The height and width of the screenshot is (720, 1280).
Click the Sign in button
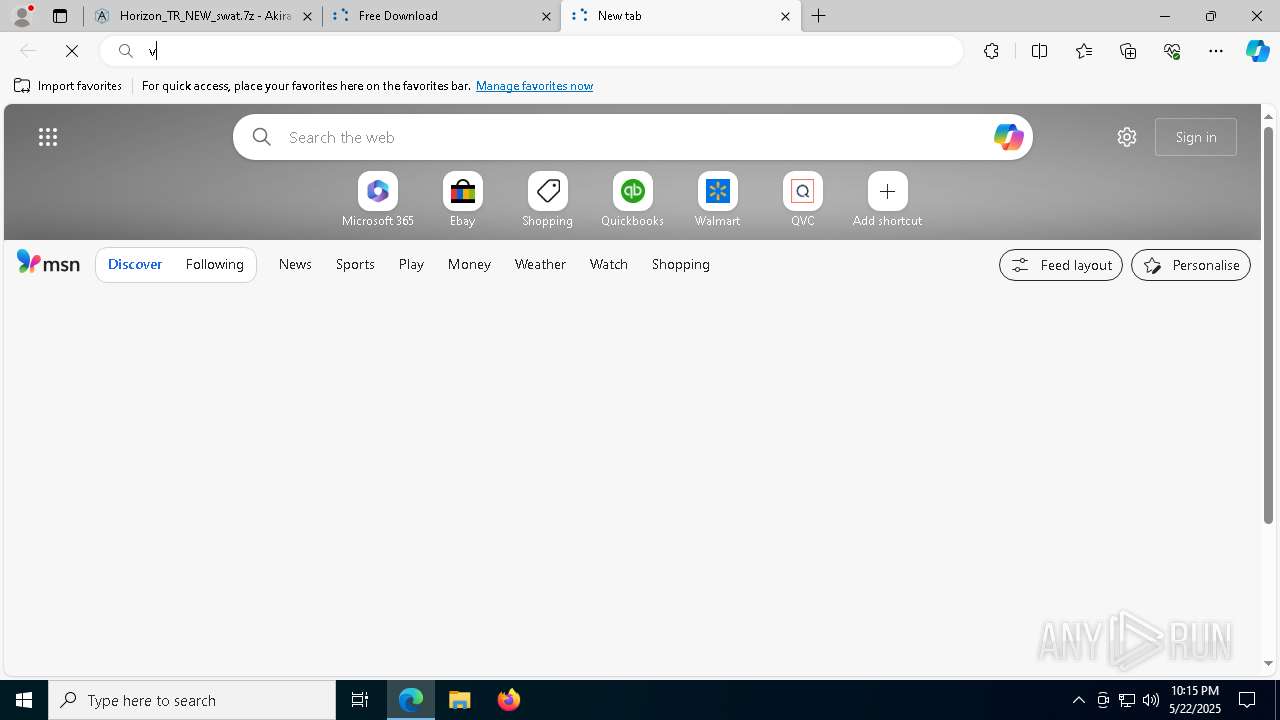(x=1196, y=137)
